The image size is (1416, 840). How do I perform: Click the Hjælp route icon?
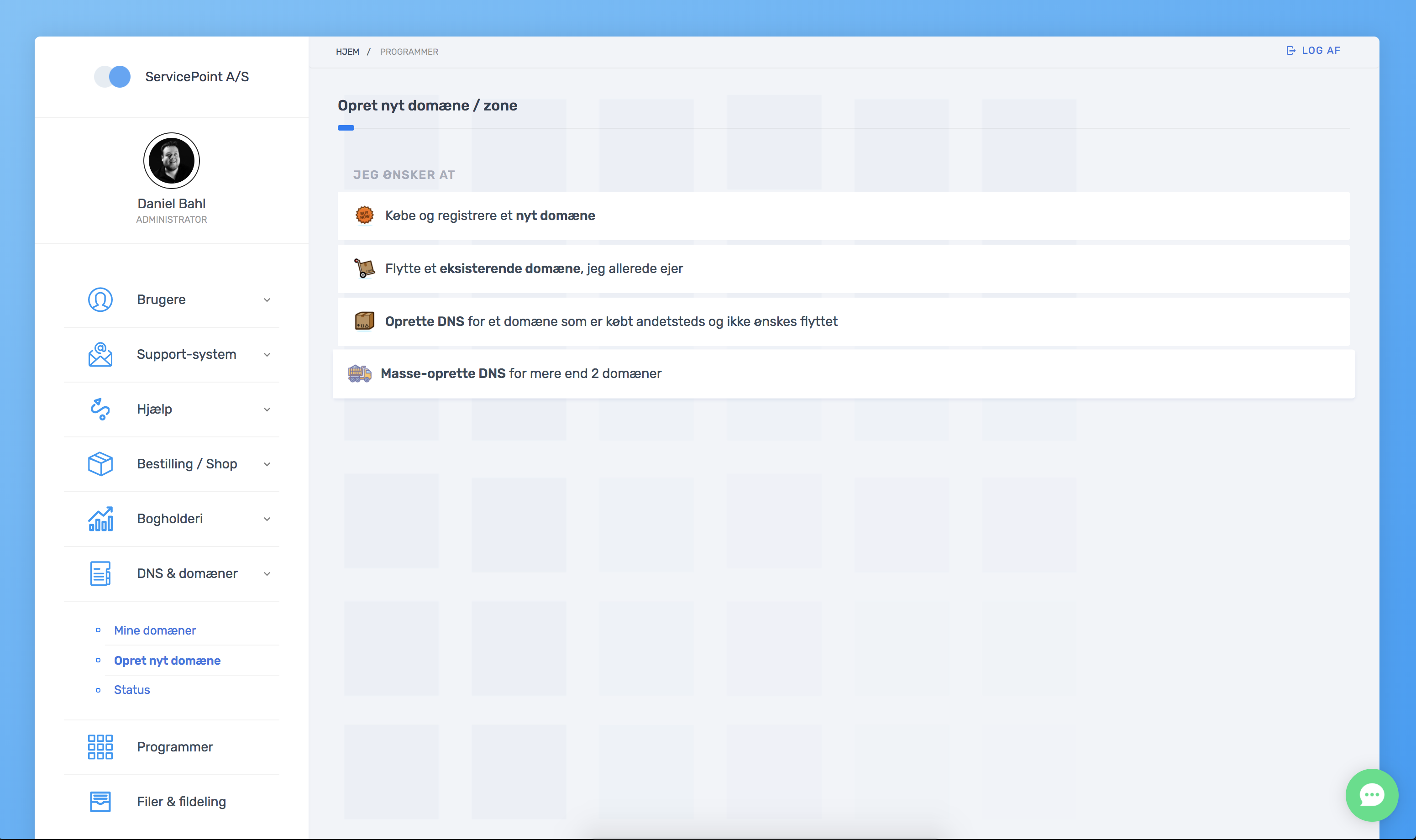click(x=100, y=409)
